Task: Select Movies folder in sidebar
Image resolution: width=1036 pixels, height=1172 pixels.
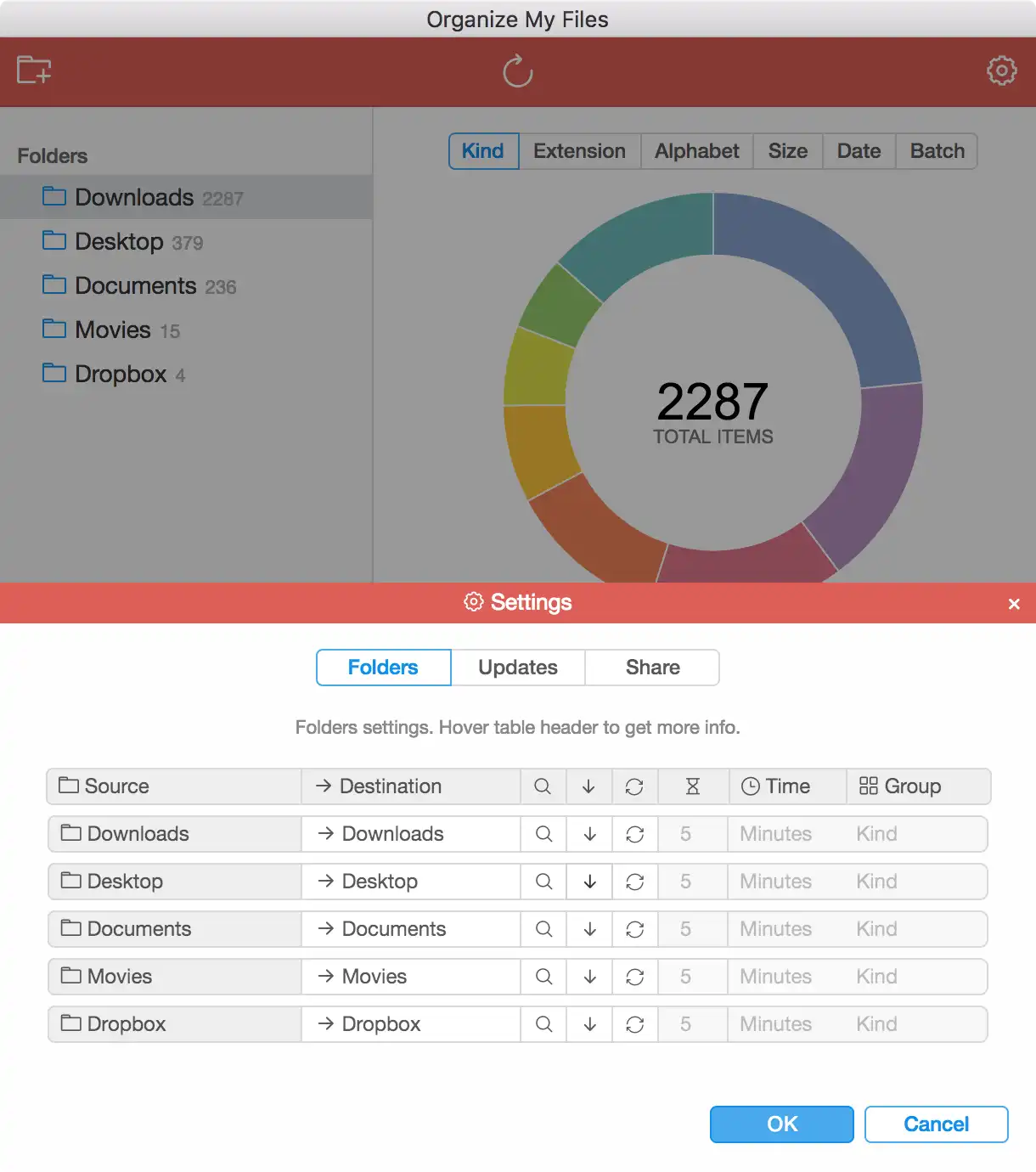Action: tap(186, 330)
